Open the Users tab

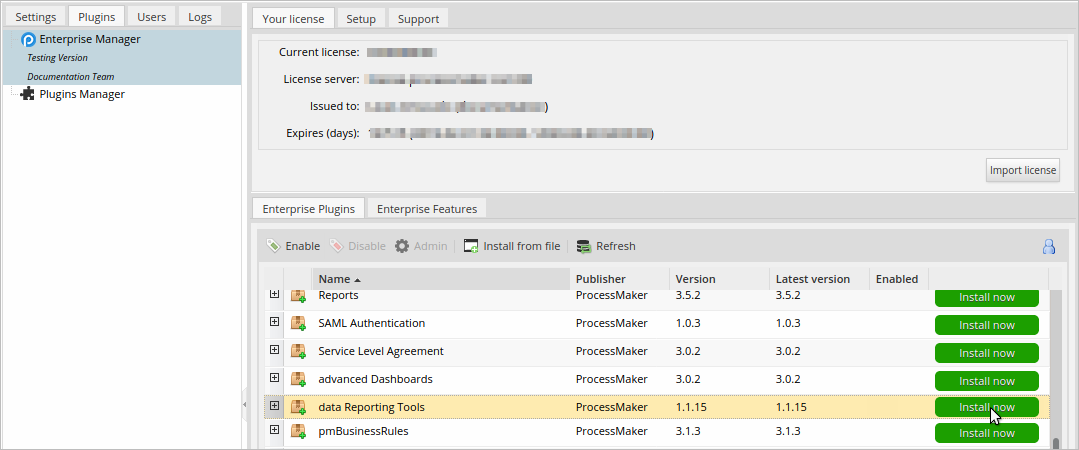point(152,17)
